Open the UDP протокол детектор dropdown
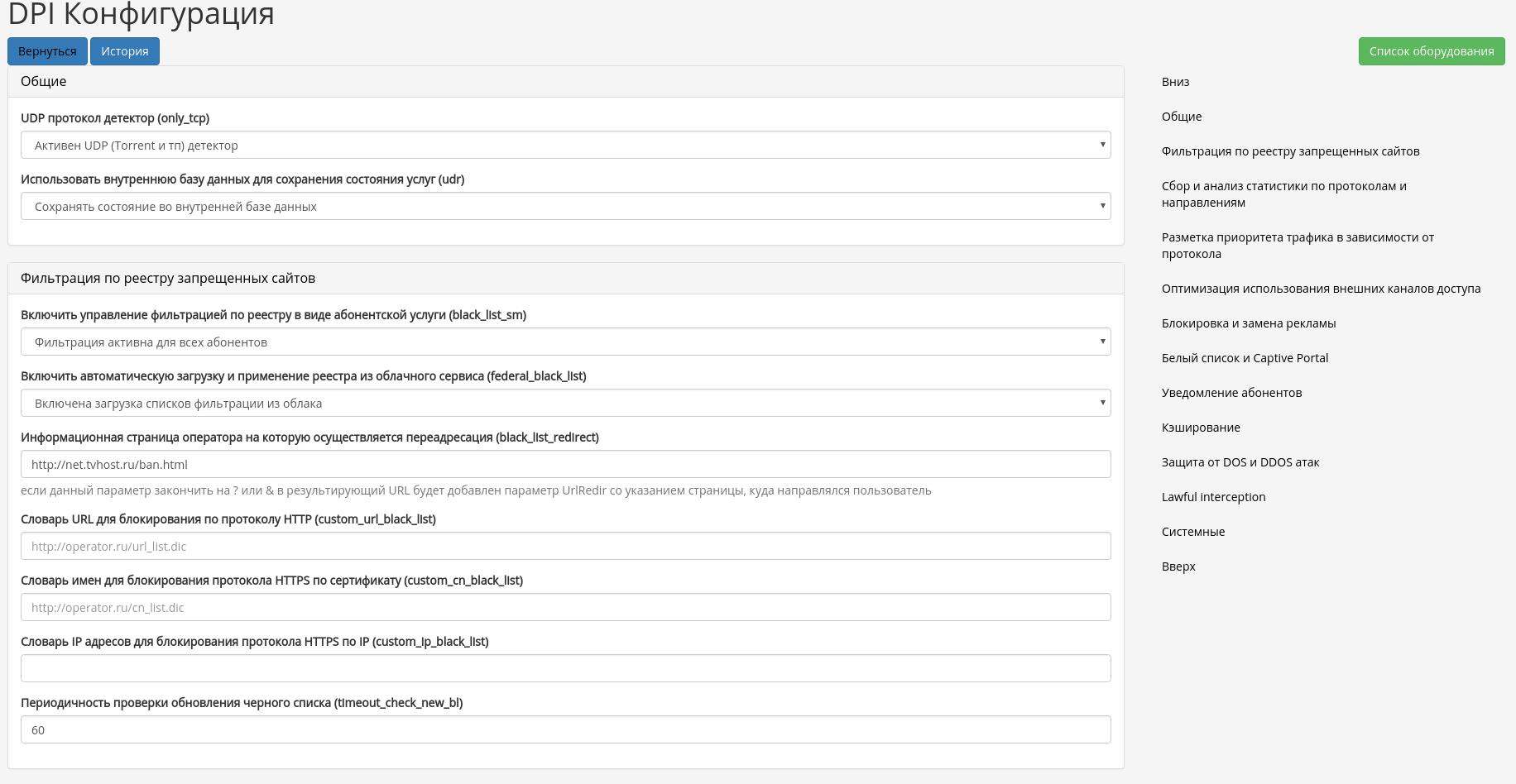 566,145
